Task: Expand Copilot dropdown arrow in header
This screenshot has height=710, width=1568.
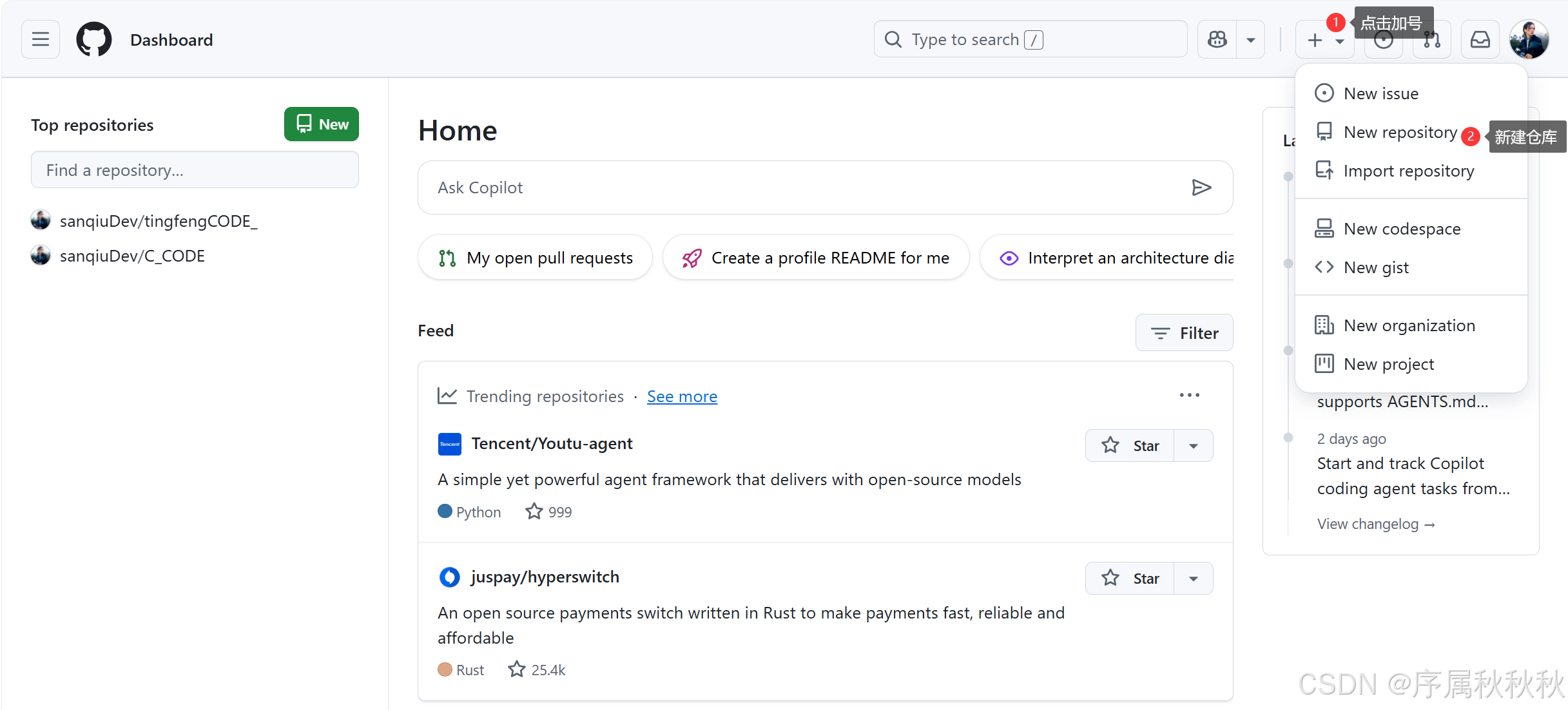Action: (x=1250, y=39)
